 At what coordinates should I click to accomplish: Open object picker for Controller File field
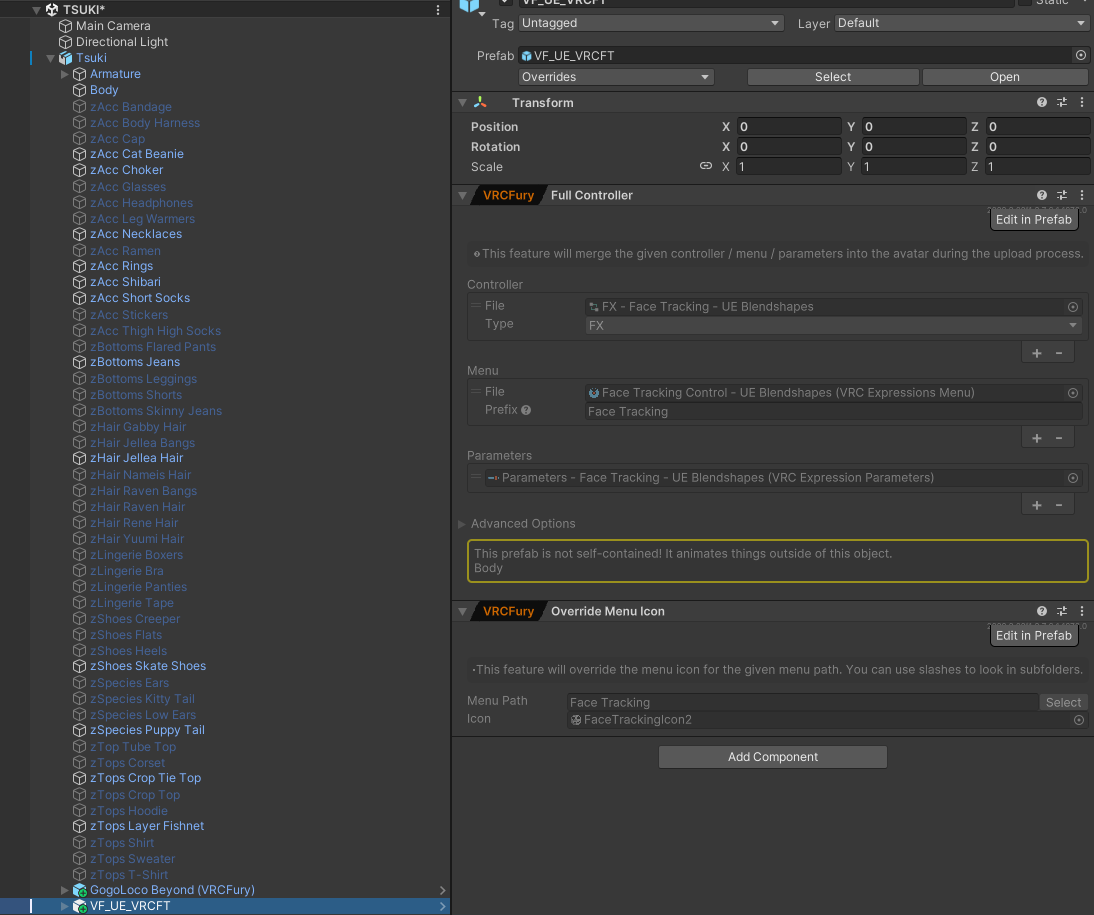coord(1073,307)
